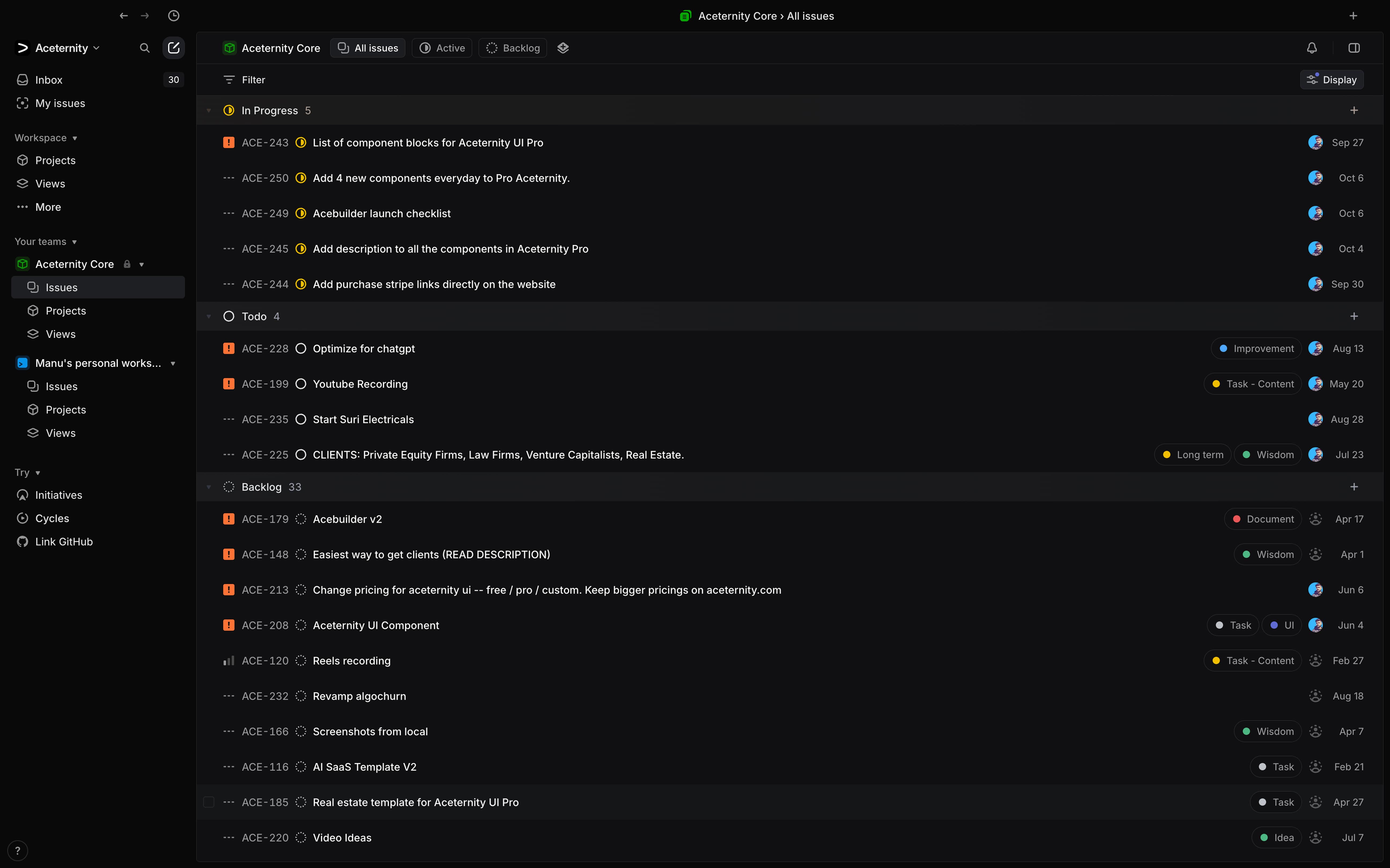Click the red Document label on ACE-179
This screenshot has width=1390, height=868.
point(1263,519)
